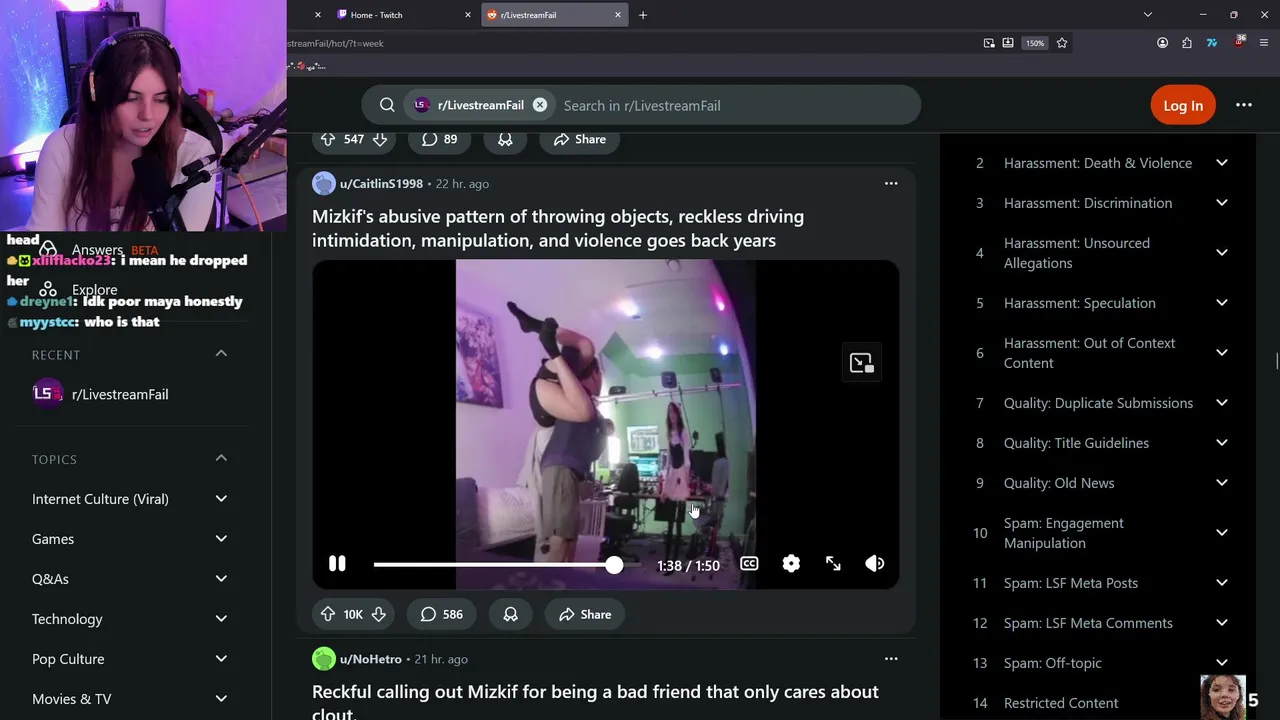Upvote the Mizkif abusive pattern post
Image resolution: width=1280 pixels, height=720 pixels.
tap(327, 614)
